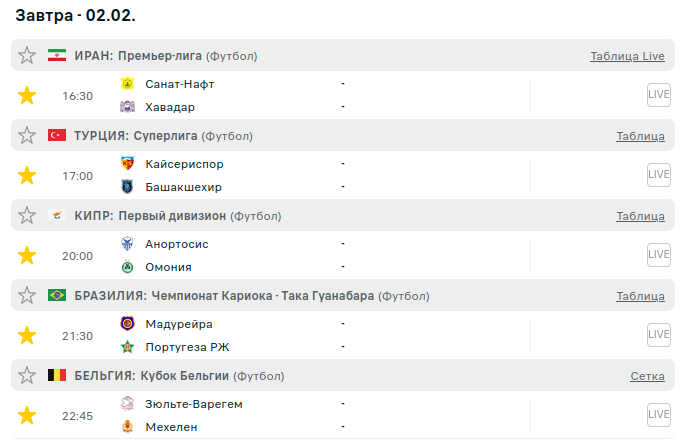
Task: Open the Таблица Live link for Iran
Action: pyautogui.click(x=627, y=56)
